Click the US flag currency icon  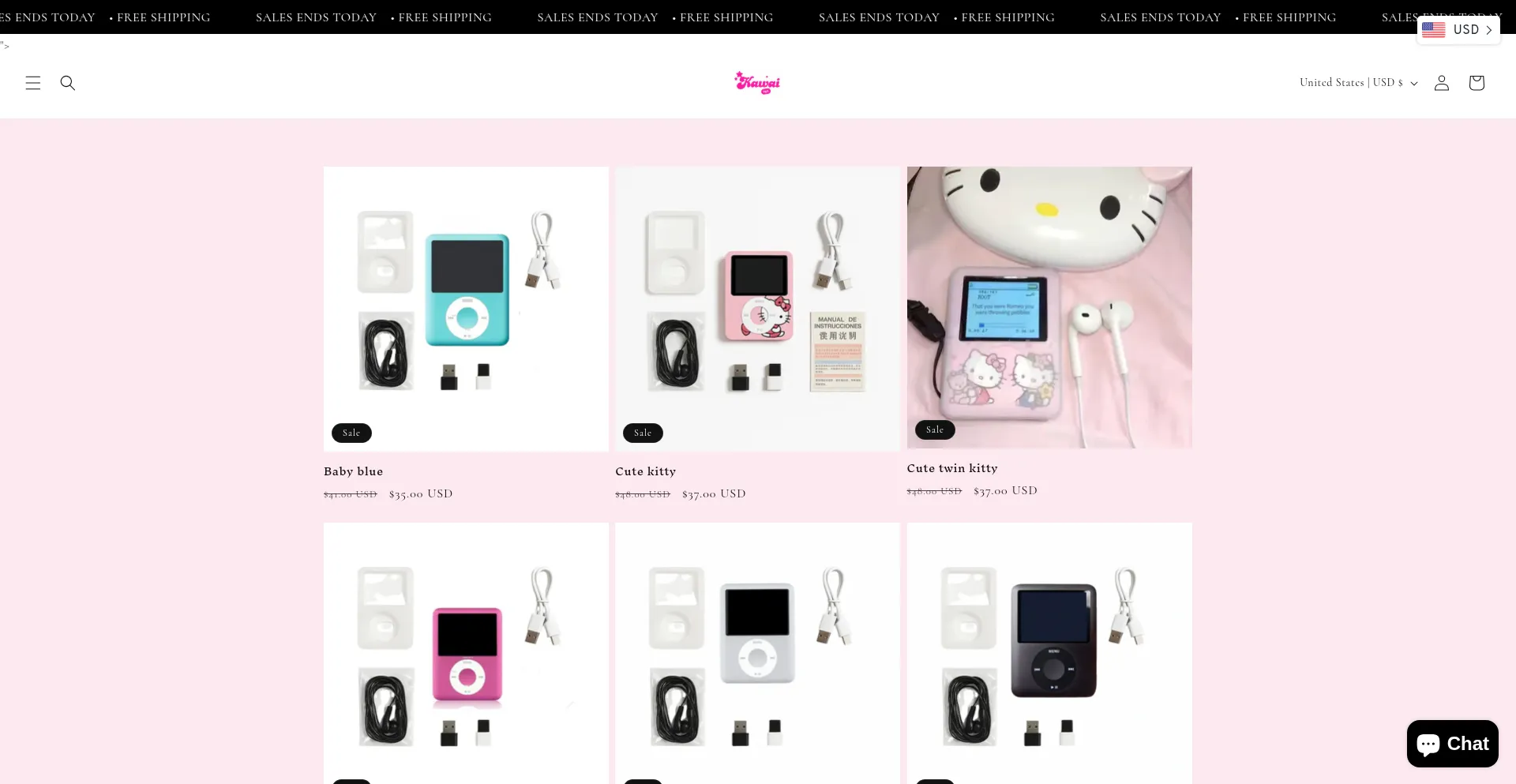[x=1434, y=30]
